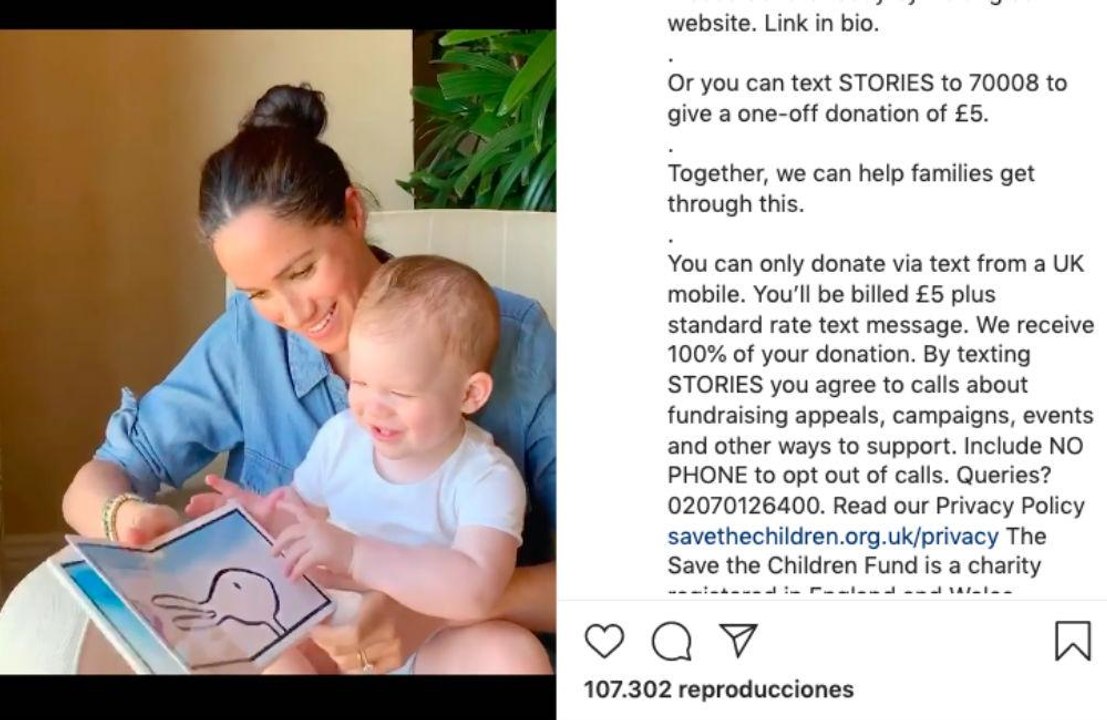Like the post with the heart icon

(604, 641)
